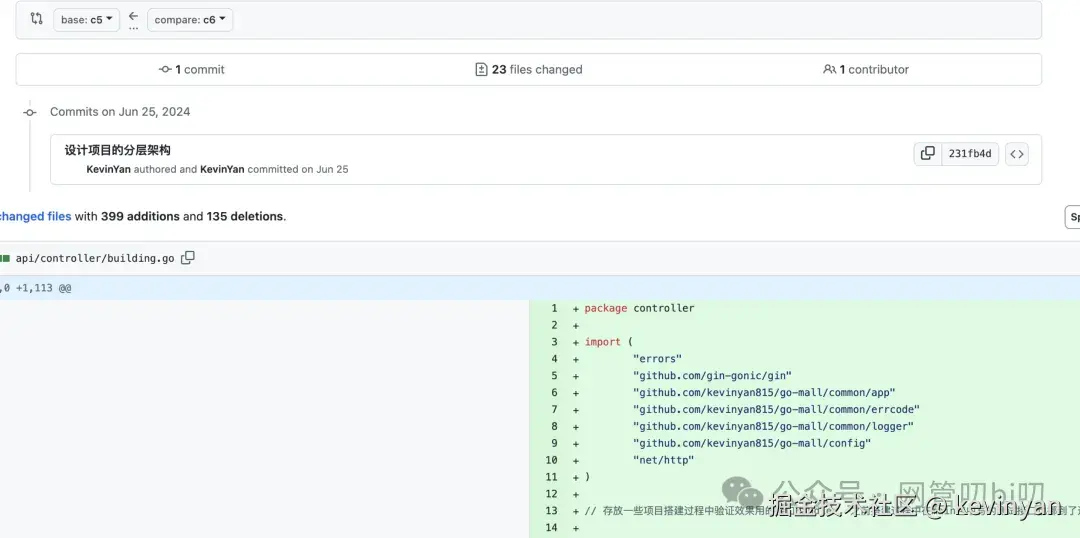Click the package controller line
Image resolution: width=1080 pixels, height=538 pixels.
(639, 308)
